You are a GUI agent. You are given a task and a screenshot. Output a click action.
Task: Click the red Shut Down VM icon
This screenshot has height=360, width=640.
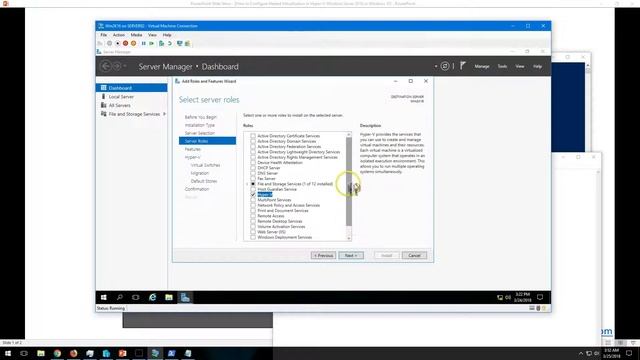(126, 43)
